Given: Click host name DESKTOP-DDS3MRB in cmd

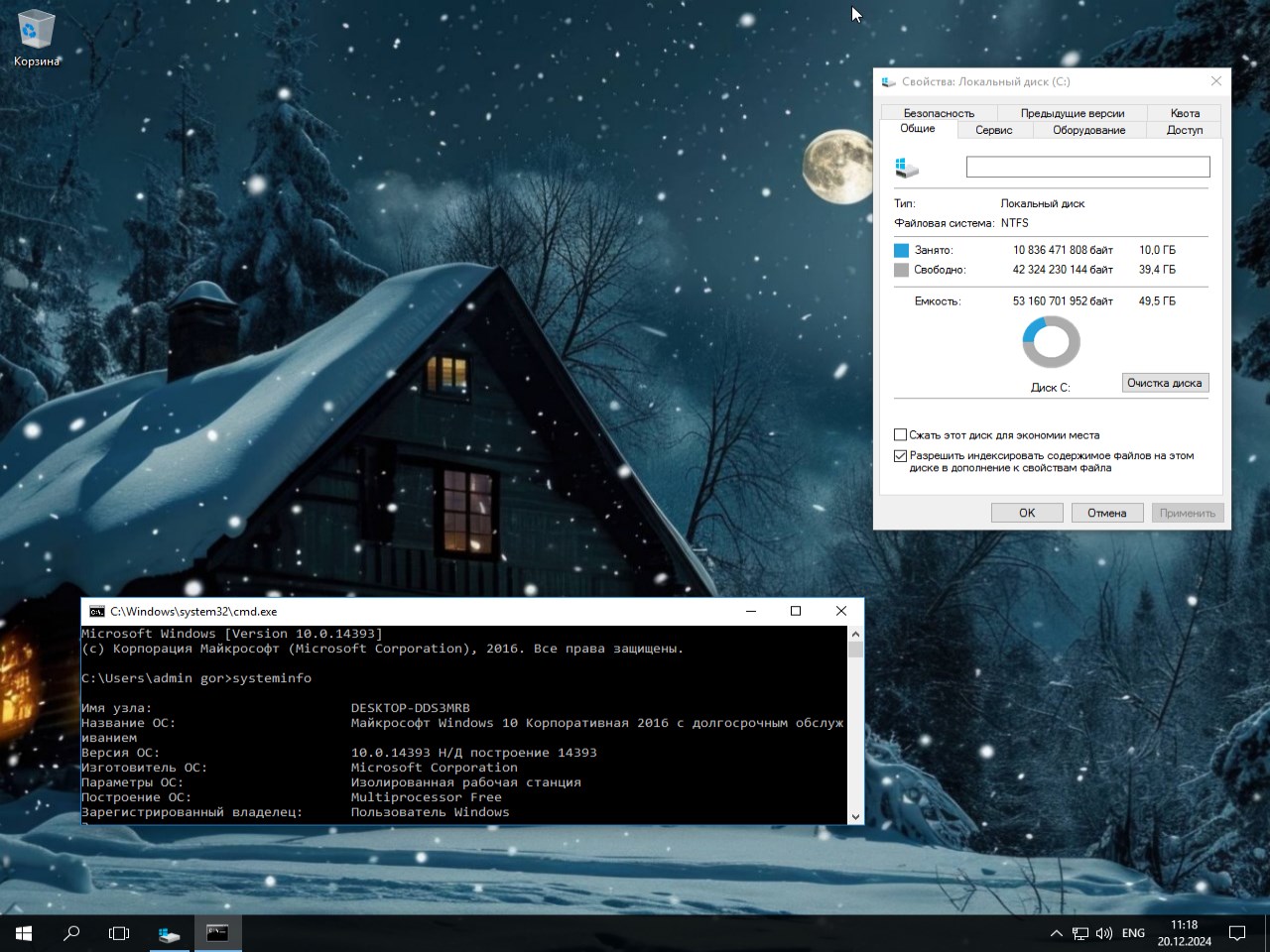Looking at the screenshot, I should 411,708.
